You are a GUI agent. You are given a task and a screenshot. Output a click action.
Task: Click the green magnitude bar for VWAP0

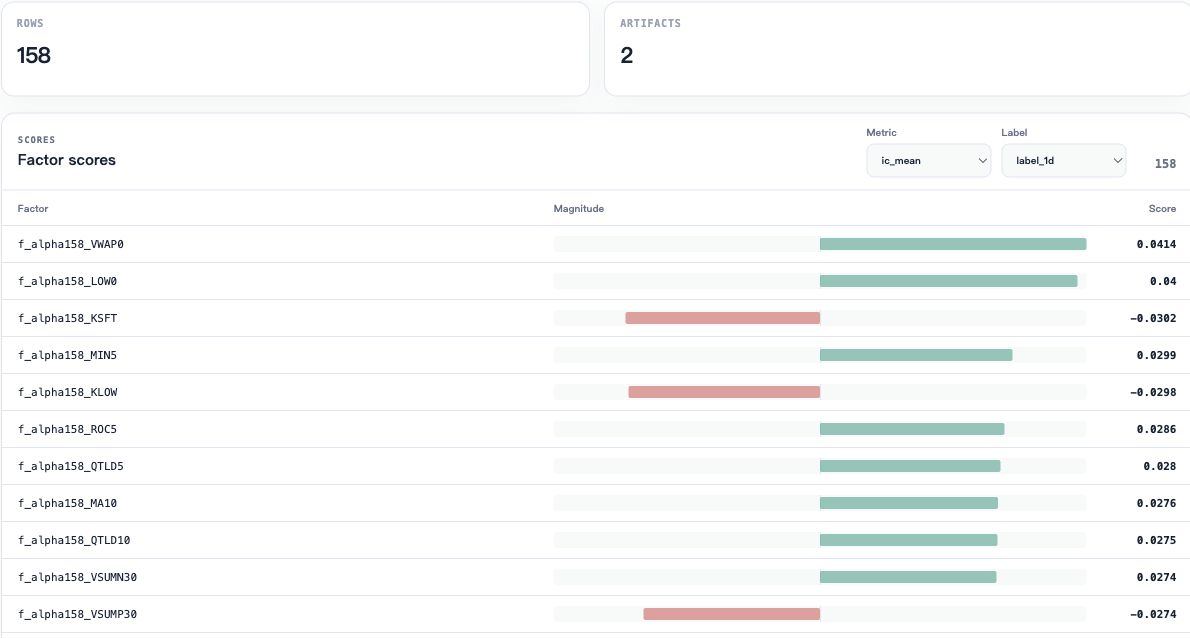tap(952, 244)
